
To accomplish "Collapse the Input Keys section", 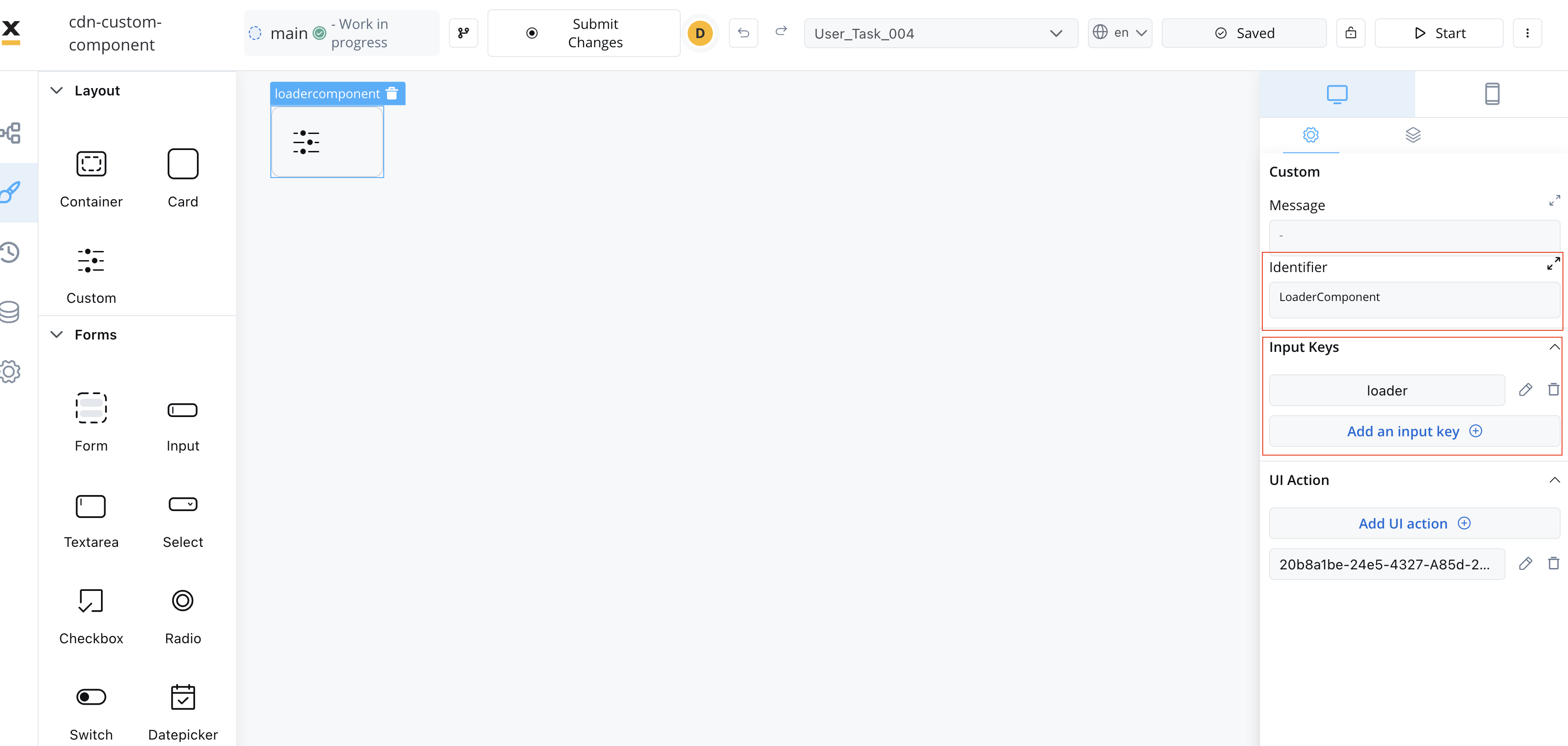I will tap(1554, 347).
